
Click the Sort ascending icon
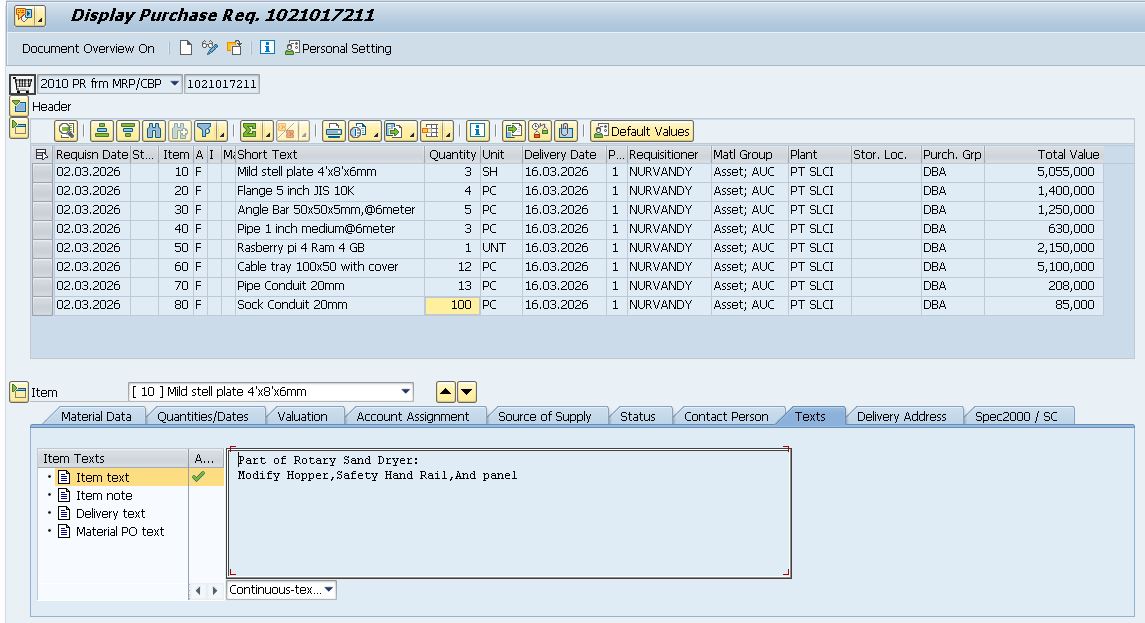point(101,131)
